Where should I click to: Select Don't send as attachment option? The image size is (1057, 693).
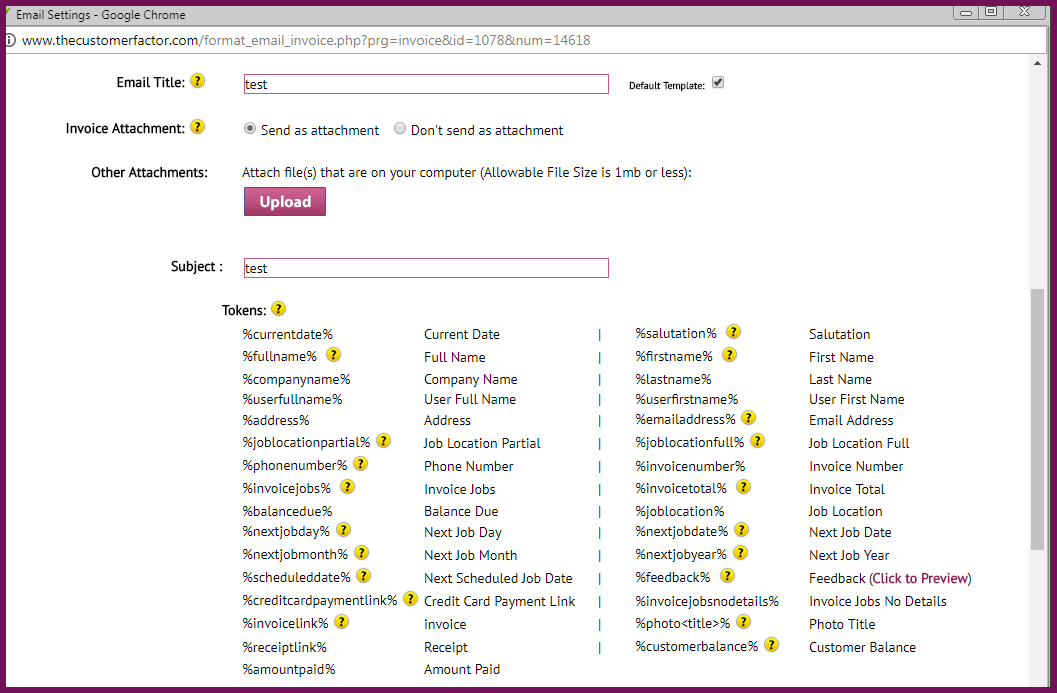(400, 128)
